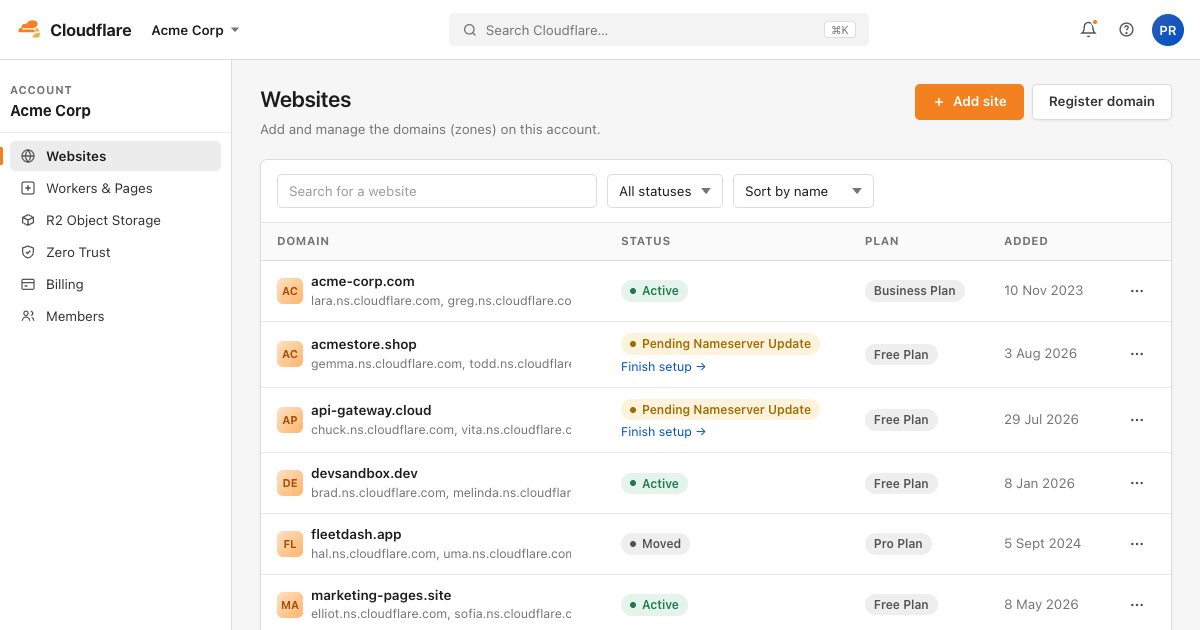The height and width of the screenshot is (630, 1200).
Task: Click the Members people icon
Action: click(28, 316)
